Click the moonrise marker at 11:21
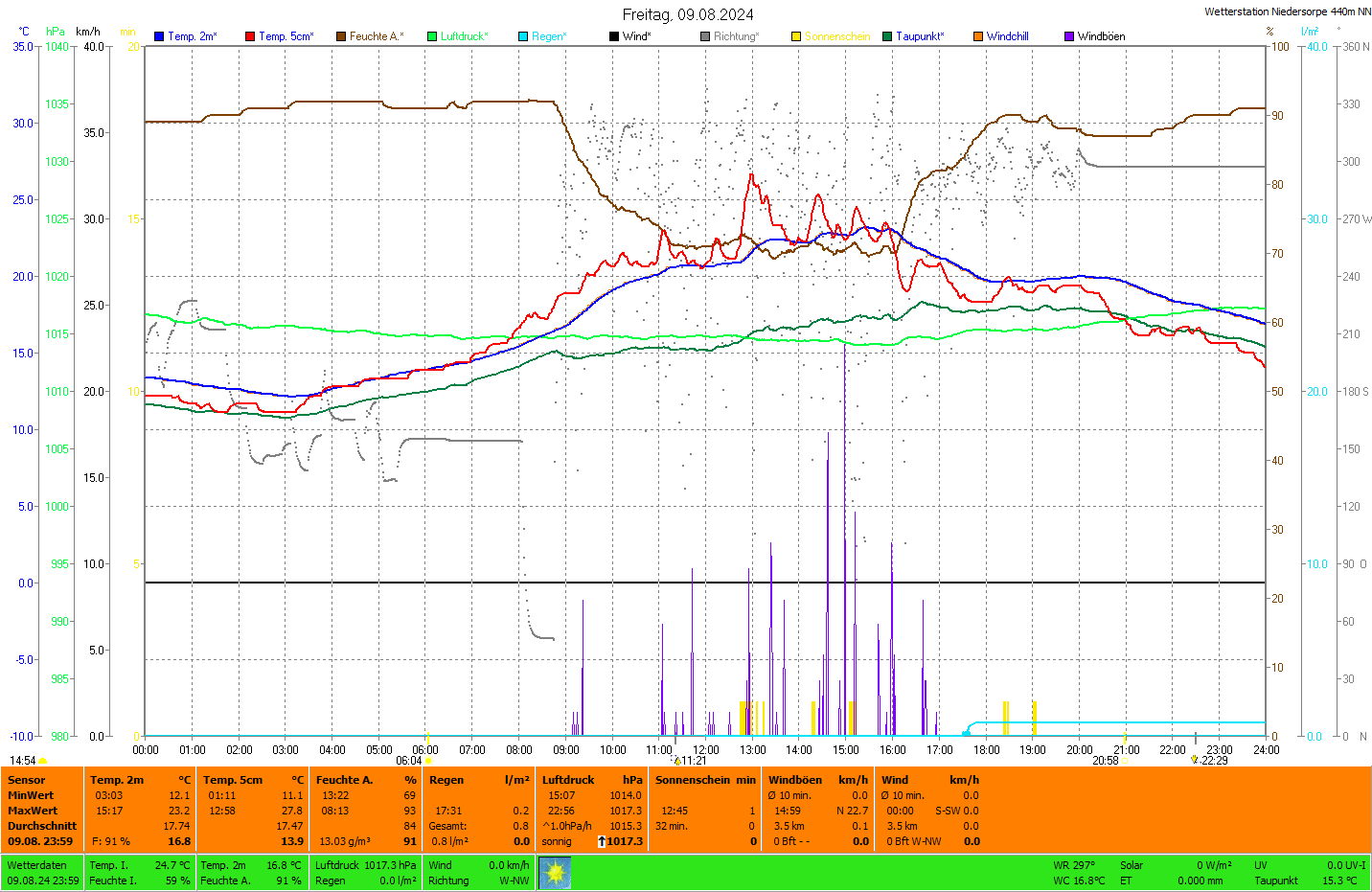This screenshot has height=892, width=1372. tap(676, 761)
